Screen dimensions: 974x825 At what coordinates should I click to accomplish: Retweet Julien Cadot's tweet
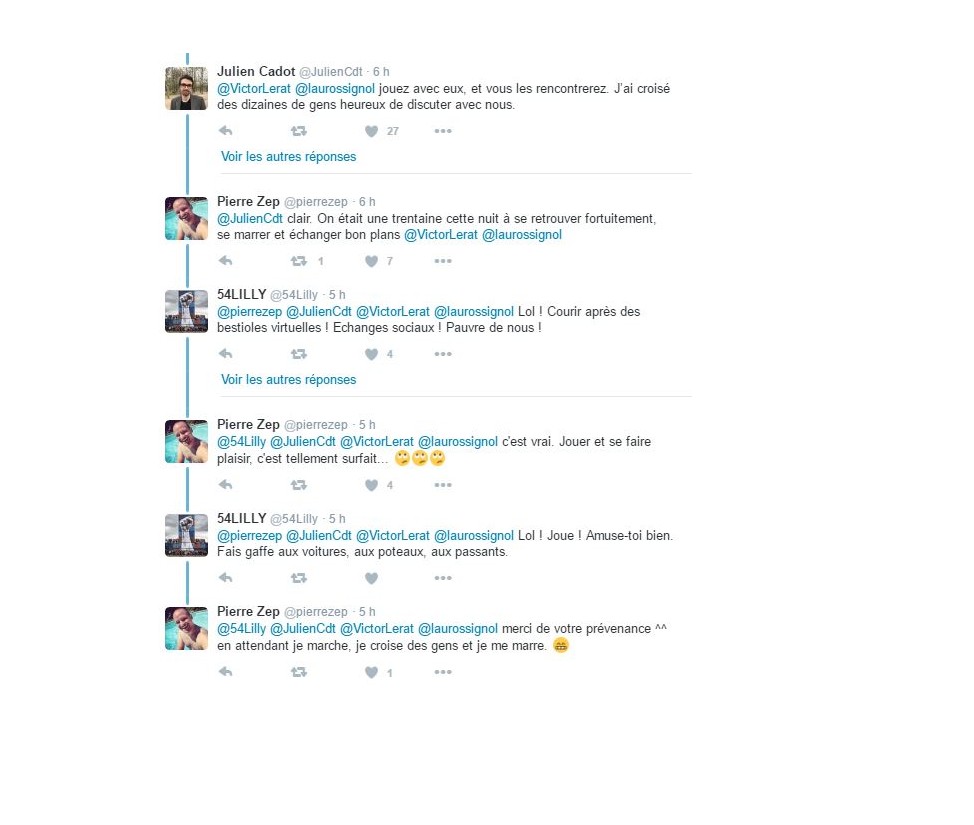299,131
